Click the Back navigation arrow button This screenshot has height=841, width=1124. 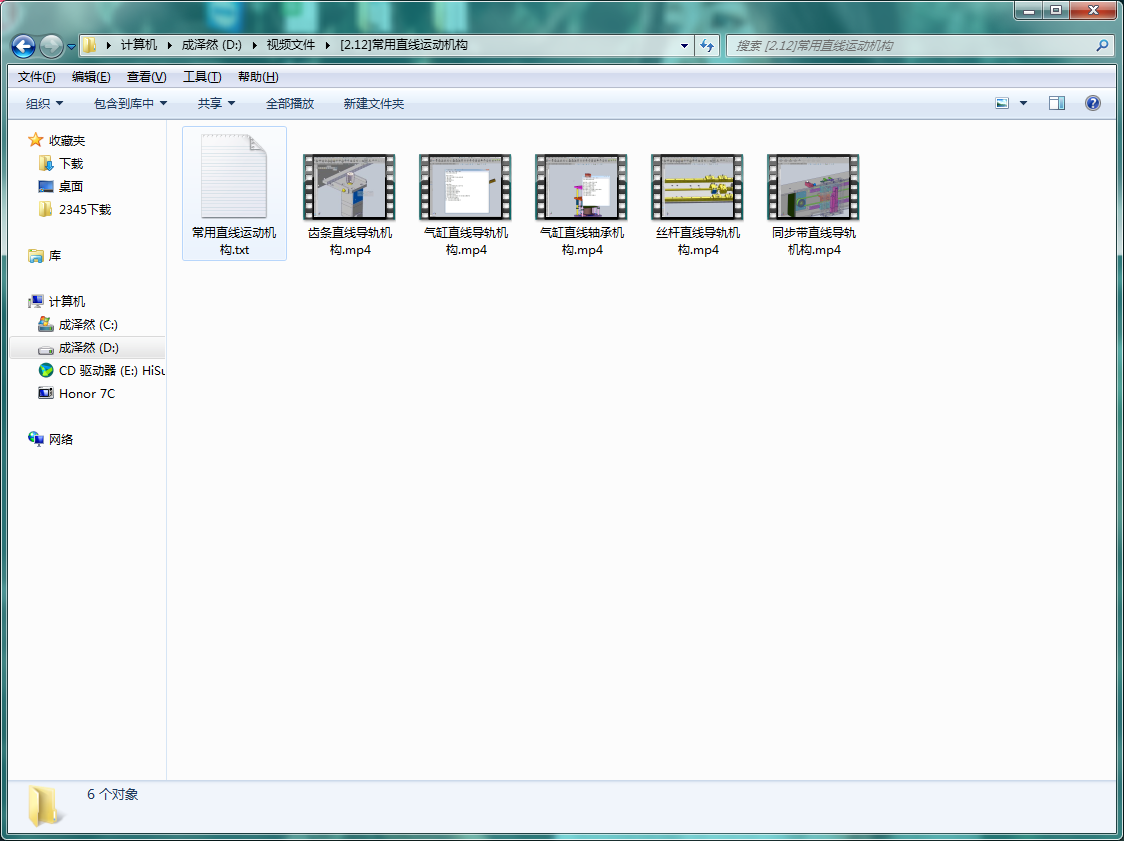[24, 46]
